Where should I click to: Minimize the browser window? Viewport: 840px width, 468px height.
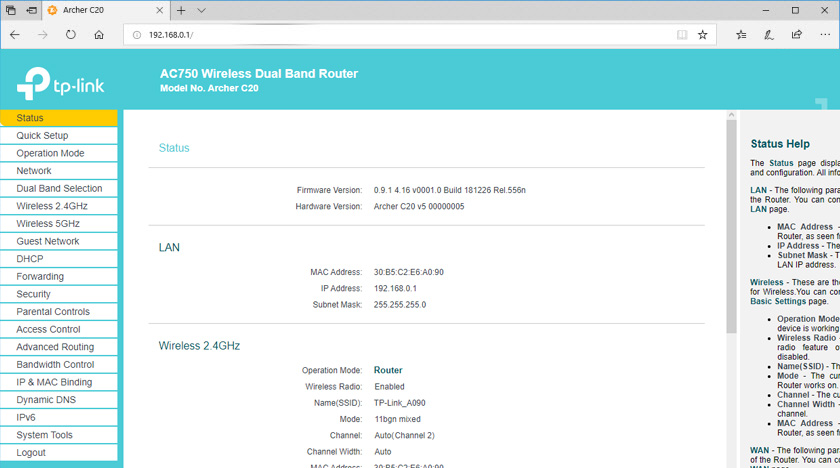click(766, 10)
